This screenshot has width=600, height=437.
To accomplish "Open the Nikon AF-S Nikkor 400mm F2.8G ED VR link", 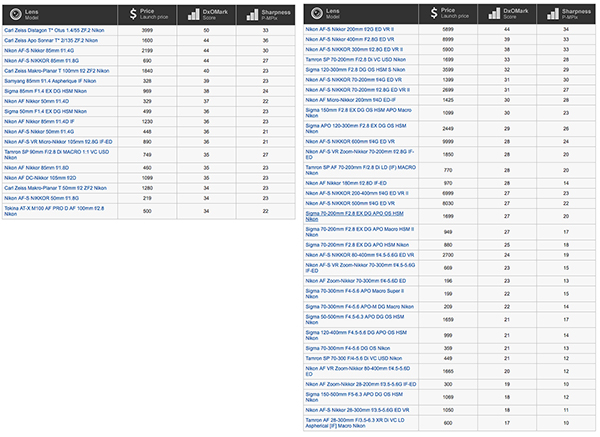I will (x=350, y=39).
